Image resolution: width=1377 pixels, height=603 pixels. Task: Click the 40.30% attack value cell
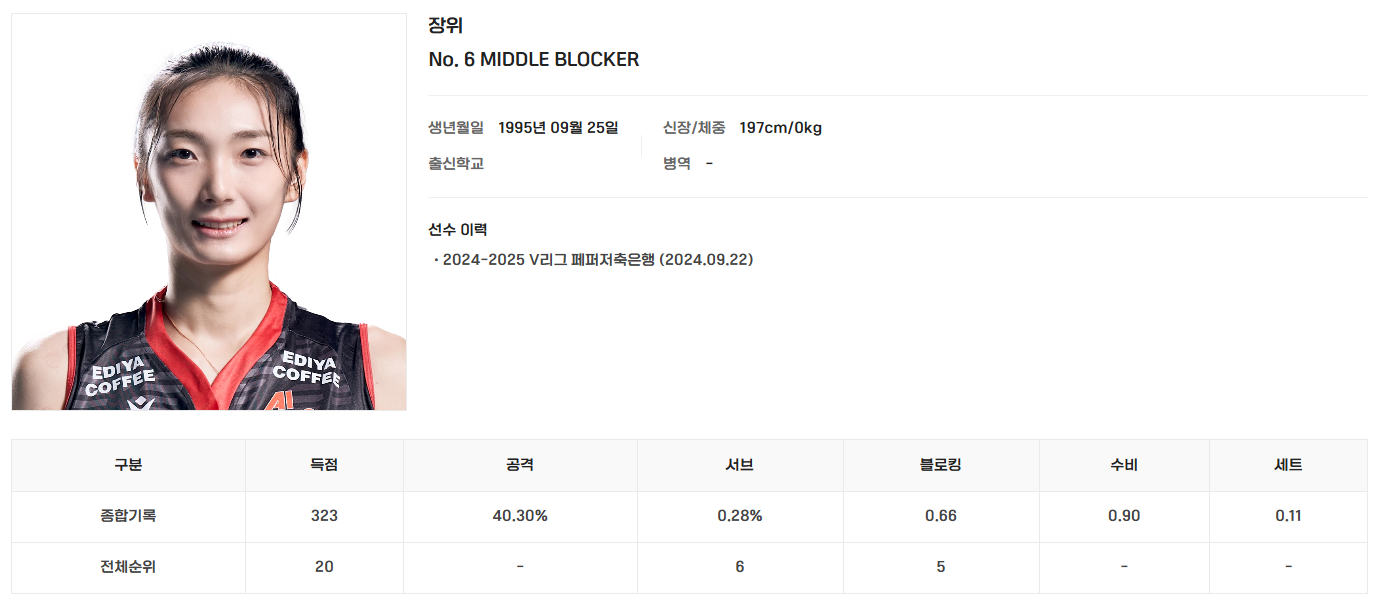[520, 517]
